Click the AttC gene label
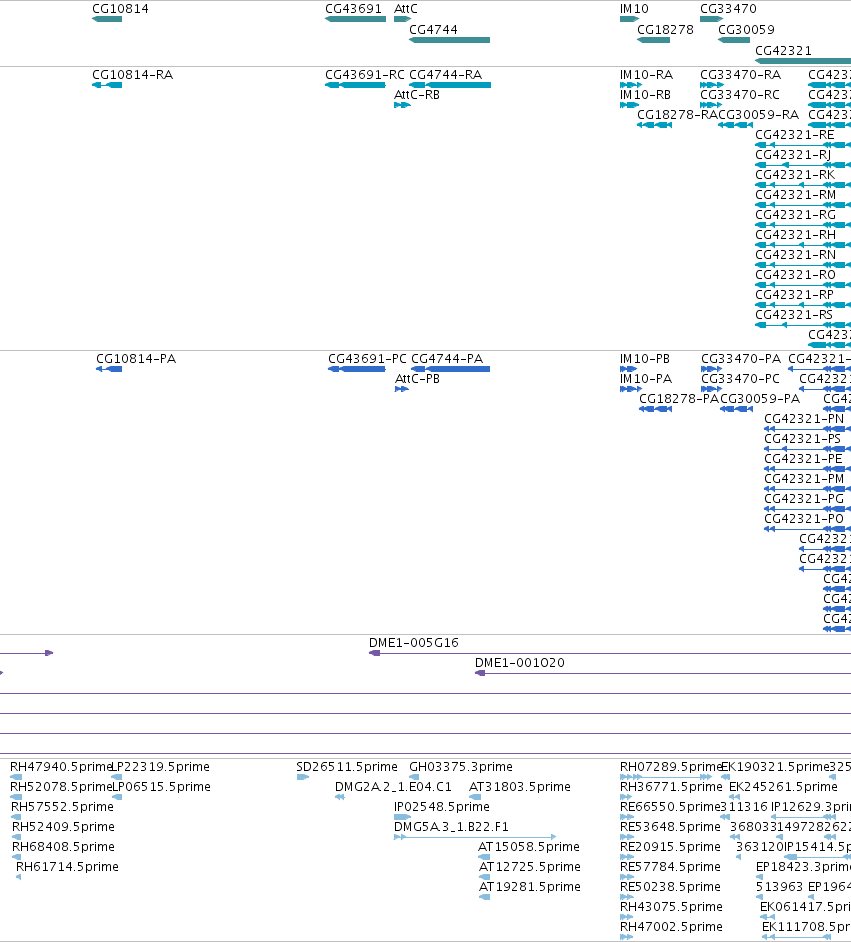Screen dimensions: 851x942 405,9
